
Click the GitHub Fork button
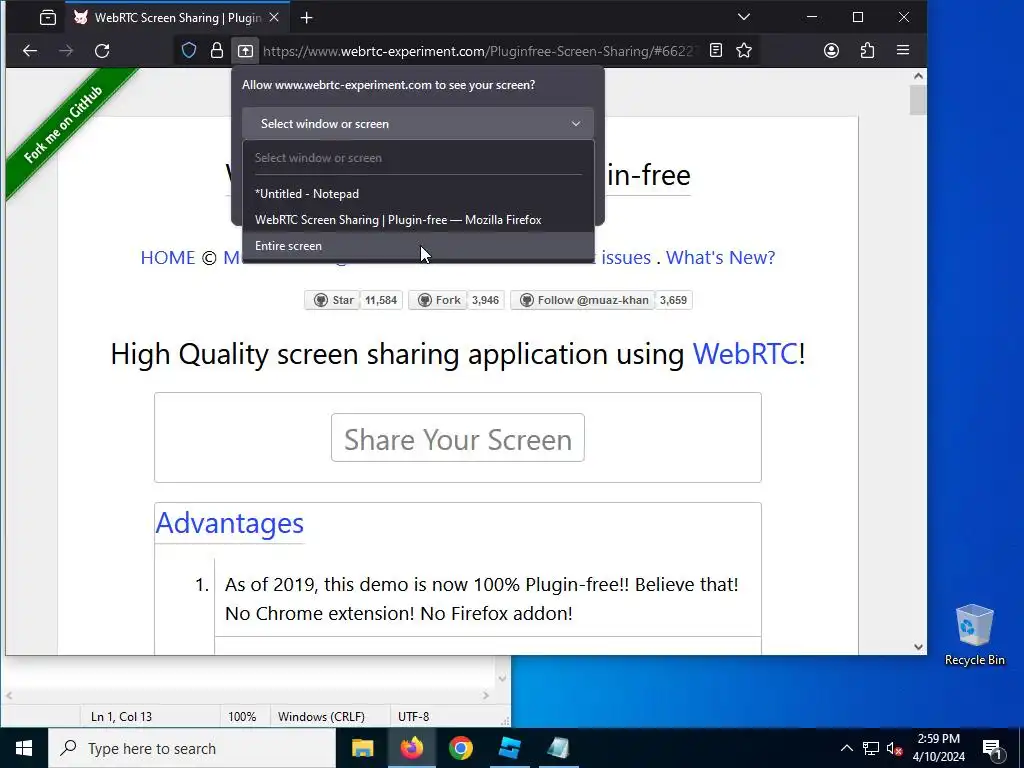point(438,300)
